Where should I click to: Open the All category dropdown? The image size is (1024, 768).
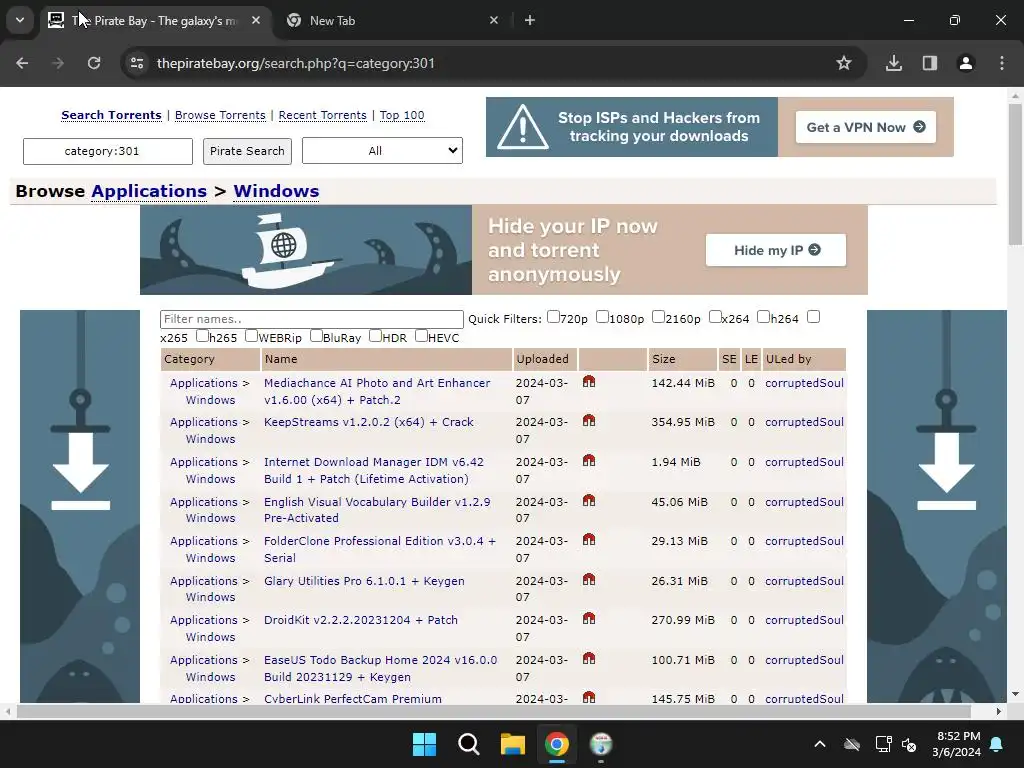pos(382,151)
